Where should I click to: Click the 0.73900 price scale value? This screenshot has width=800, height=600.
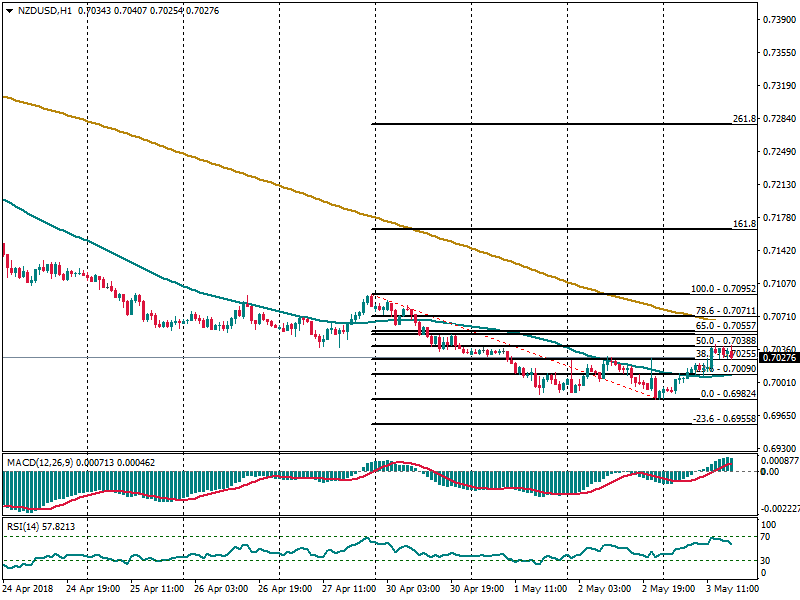(x=778, y=20)
